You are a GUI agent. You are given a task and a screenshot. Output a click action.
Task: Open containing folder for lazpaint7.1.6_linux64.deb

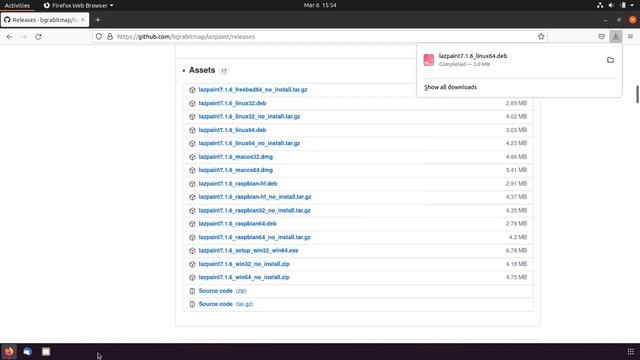pos(610,60)
